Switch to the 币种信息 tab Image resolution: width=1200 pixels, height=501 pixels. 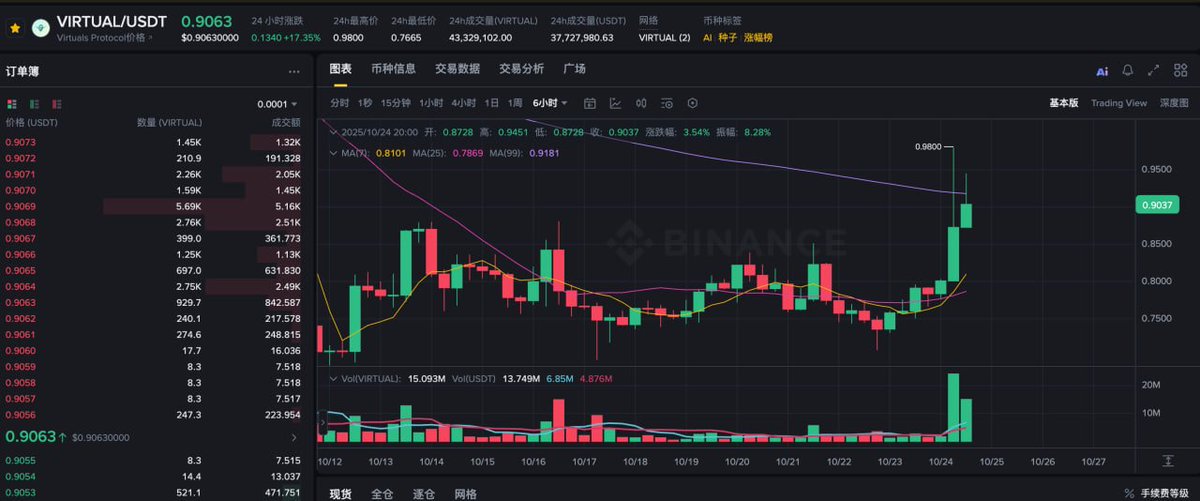393,69
